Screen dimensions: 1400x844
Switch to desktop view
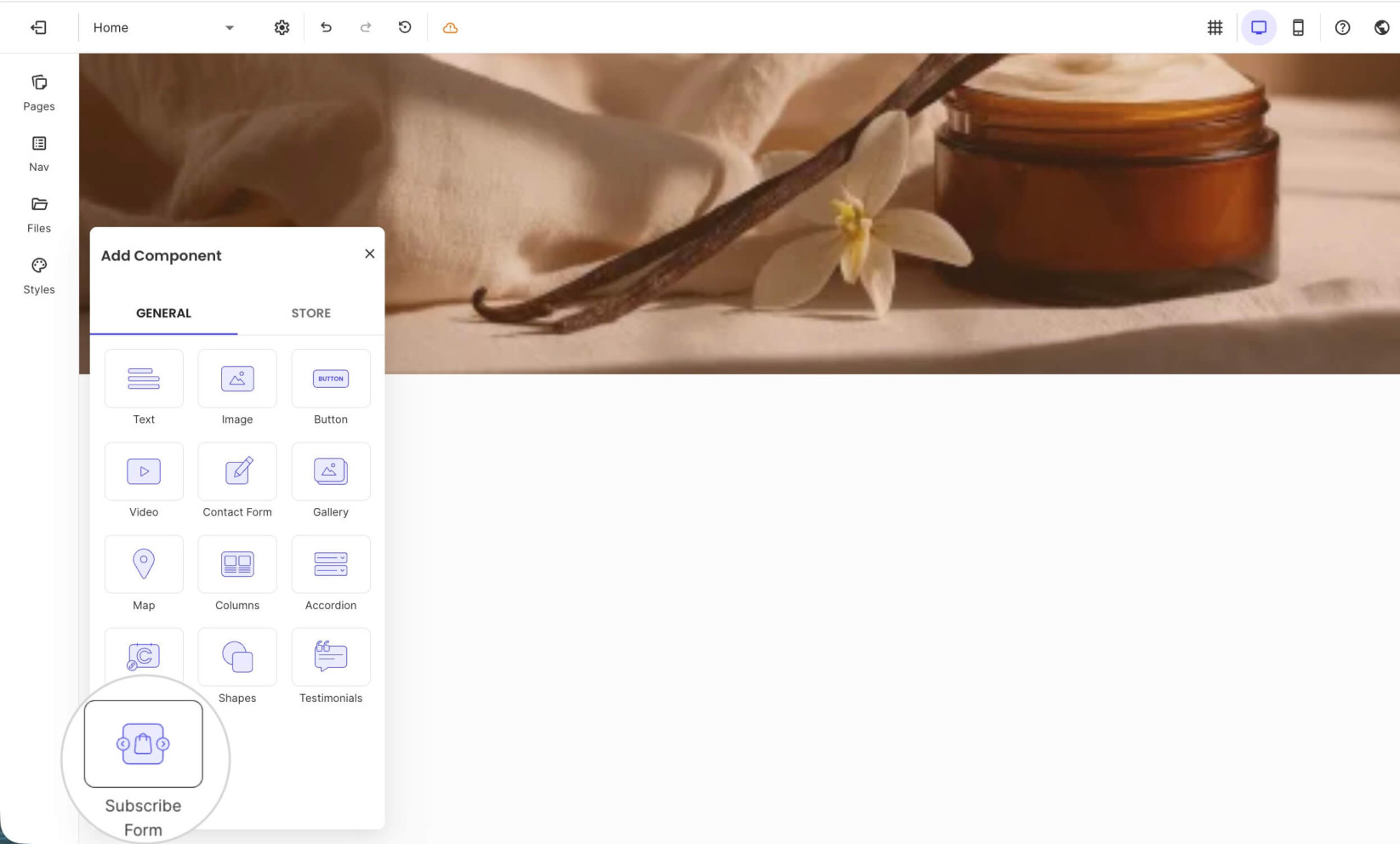point(1259,27)
